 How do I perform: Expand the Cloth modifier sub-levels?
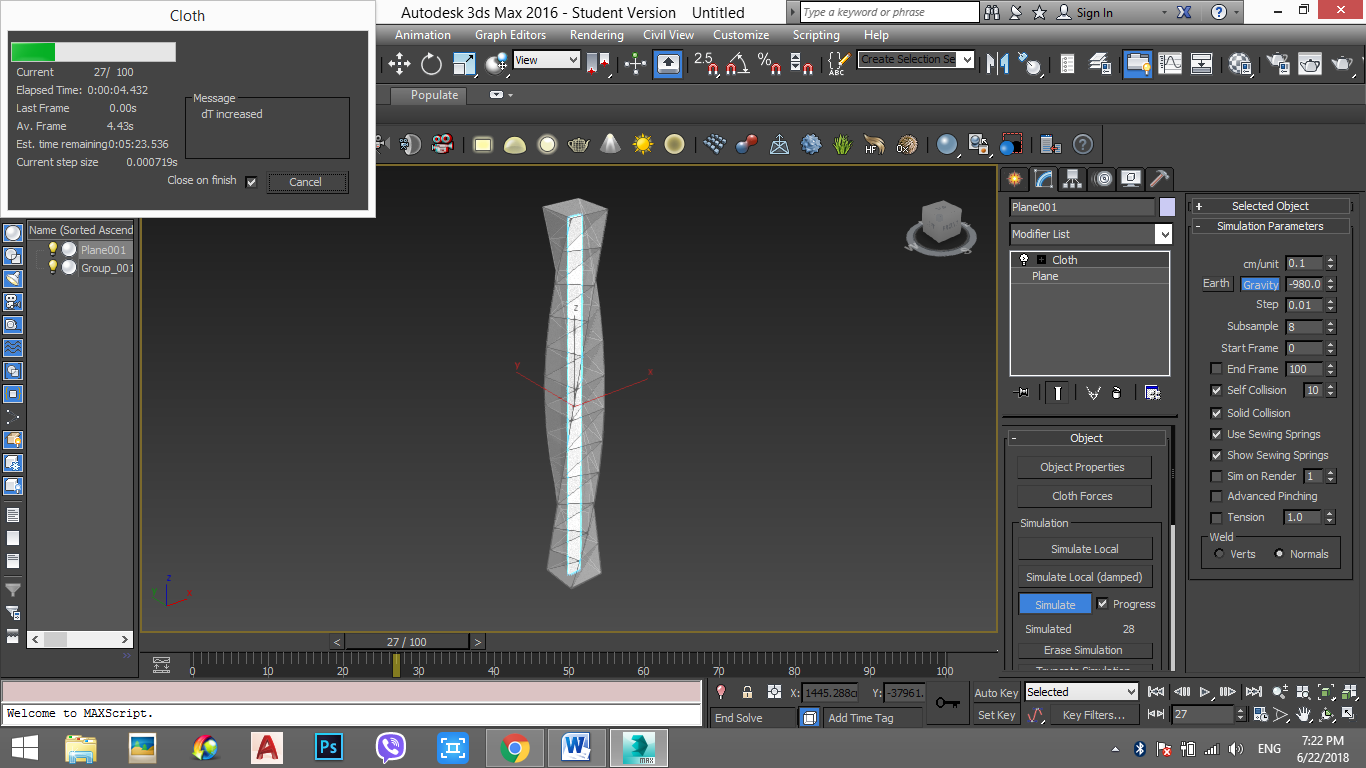point(1040,259)
